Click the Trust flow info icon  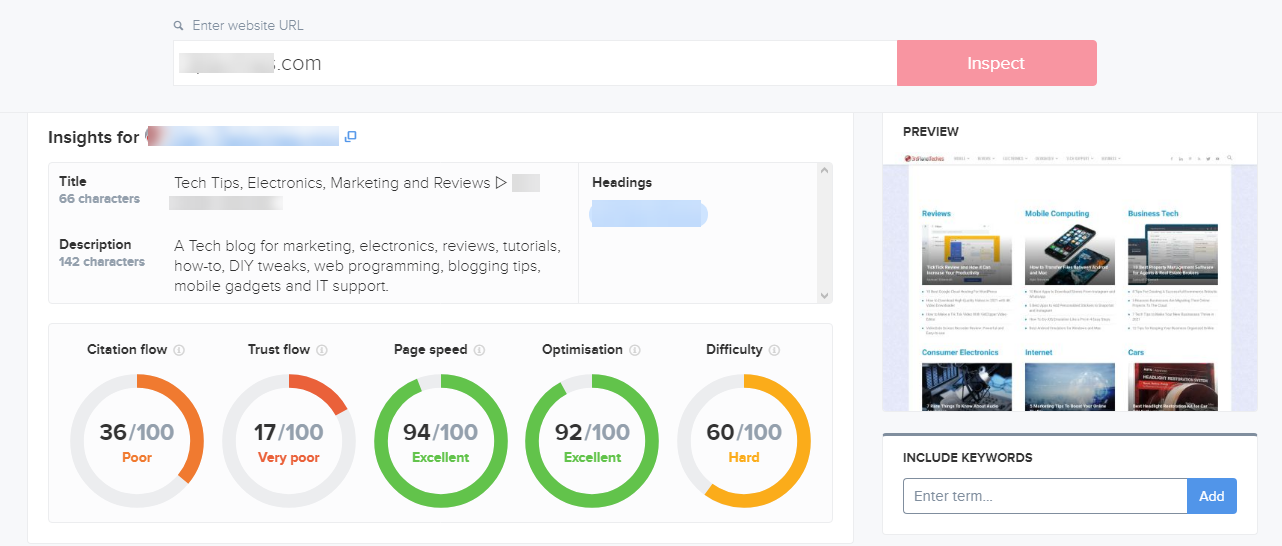322,350
